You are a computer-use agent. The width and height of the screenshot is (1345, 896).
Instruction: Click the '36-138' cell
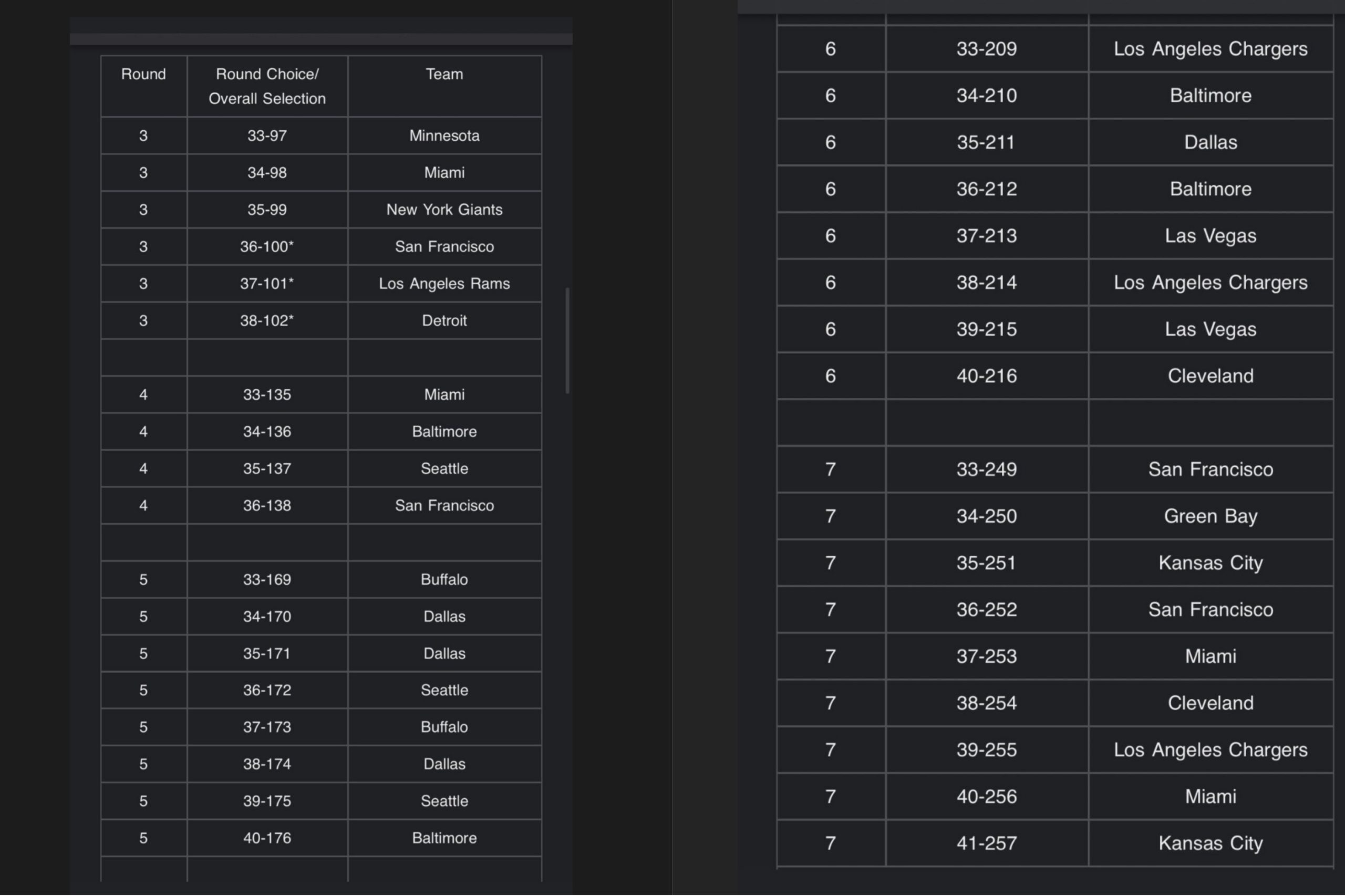pos(267,506)
